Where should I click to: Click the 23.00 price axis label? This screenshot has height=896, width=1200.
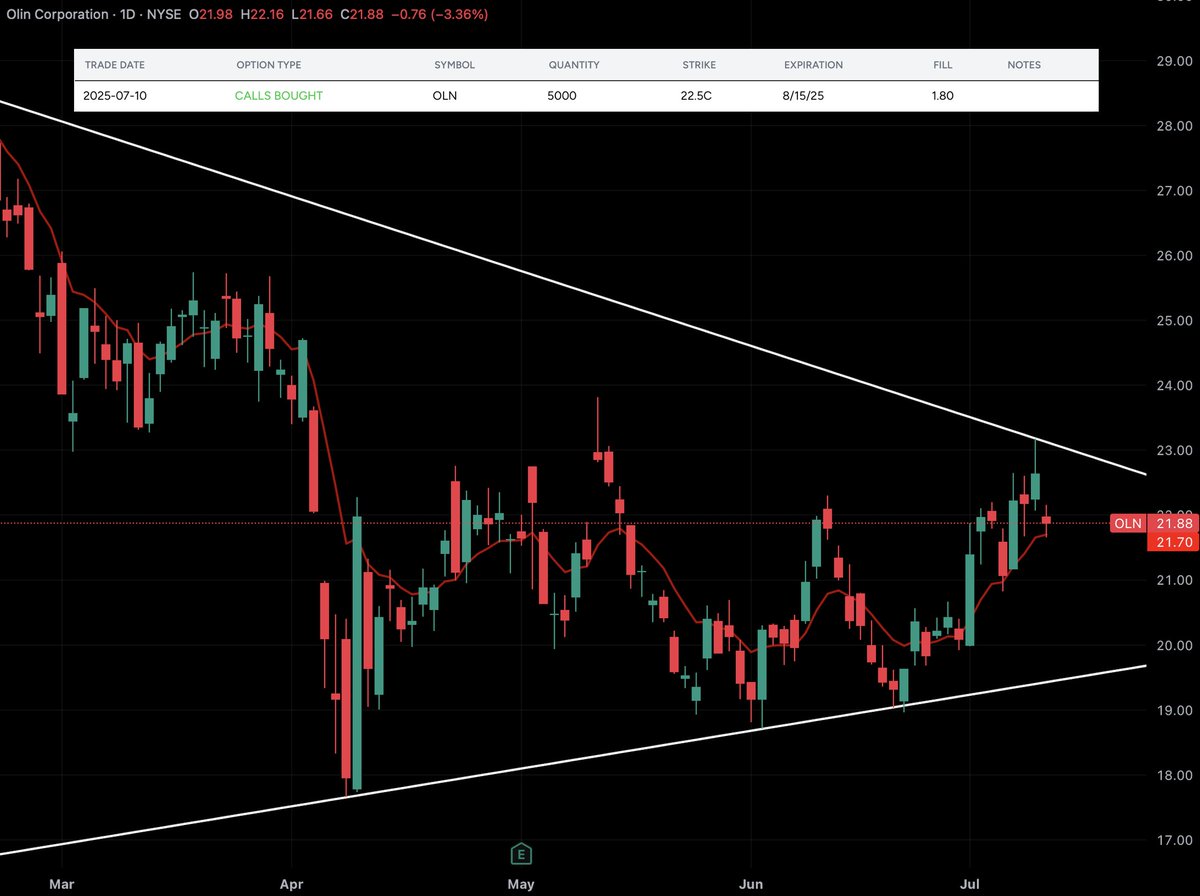pyautogui.click(x=1172, y=451)
